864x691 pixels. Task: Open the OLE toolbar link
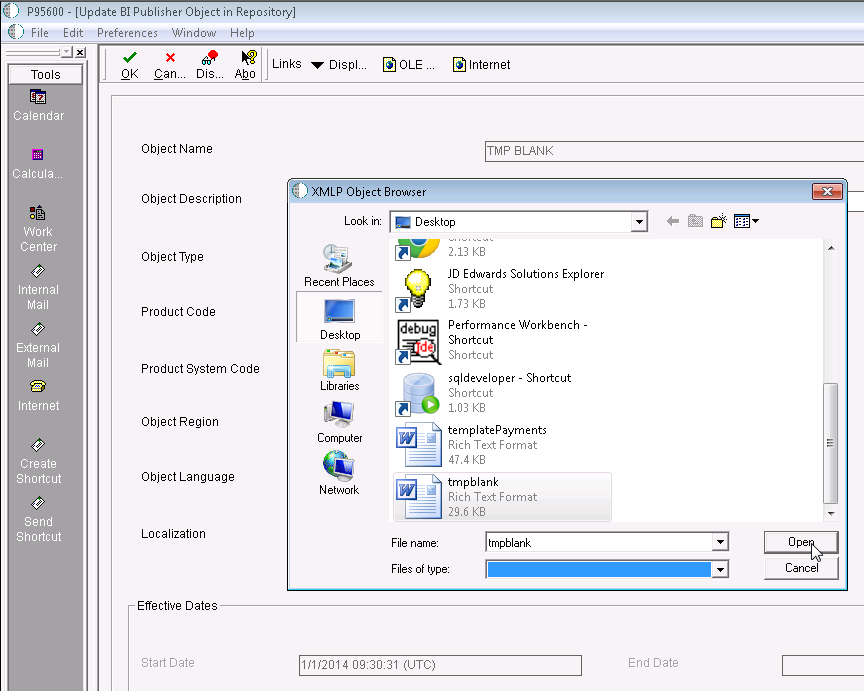coord(409,64)
